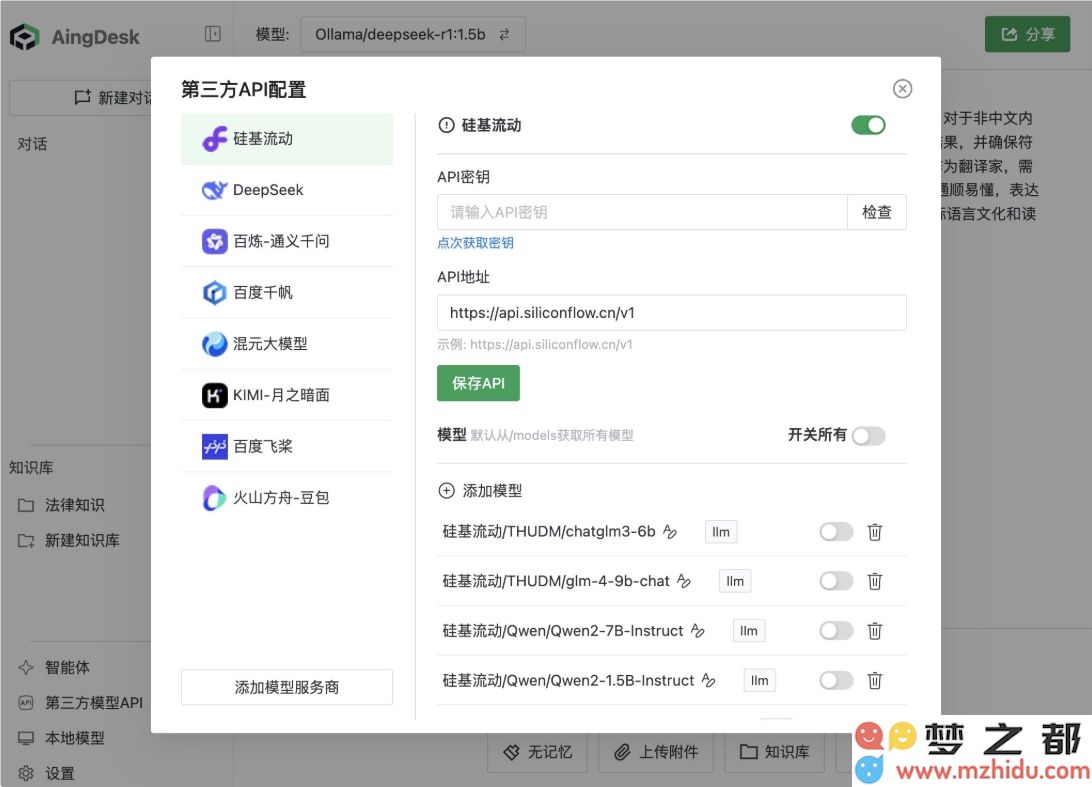Click 新建知识库 entry in sidebar

(69, 540)
